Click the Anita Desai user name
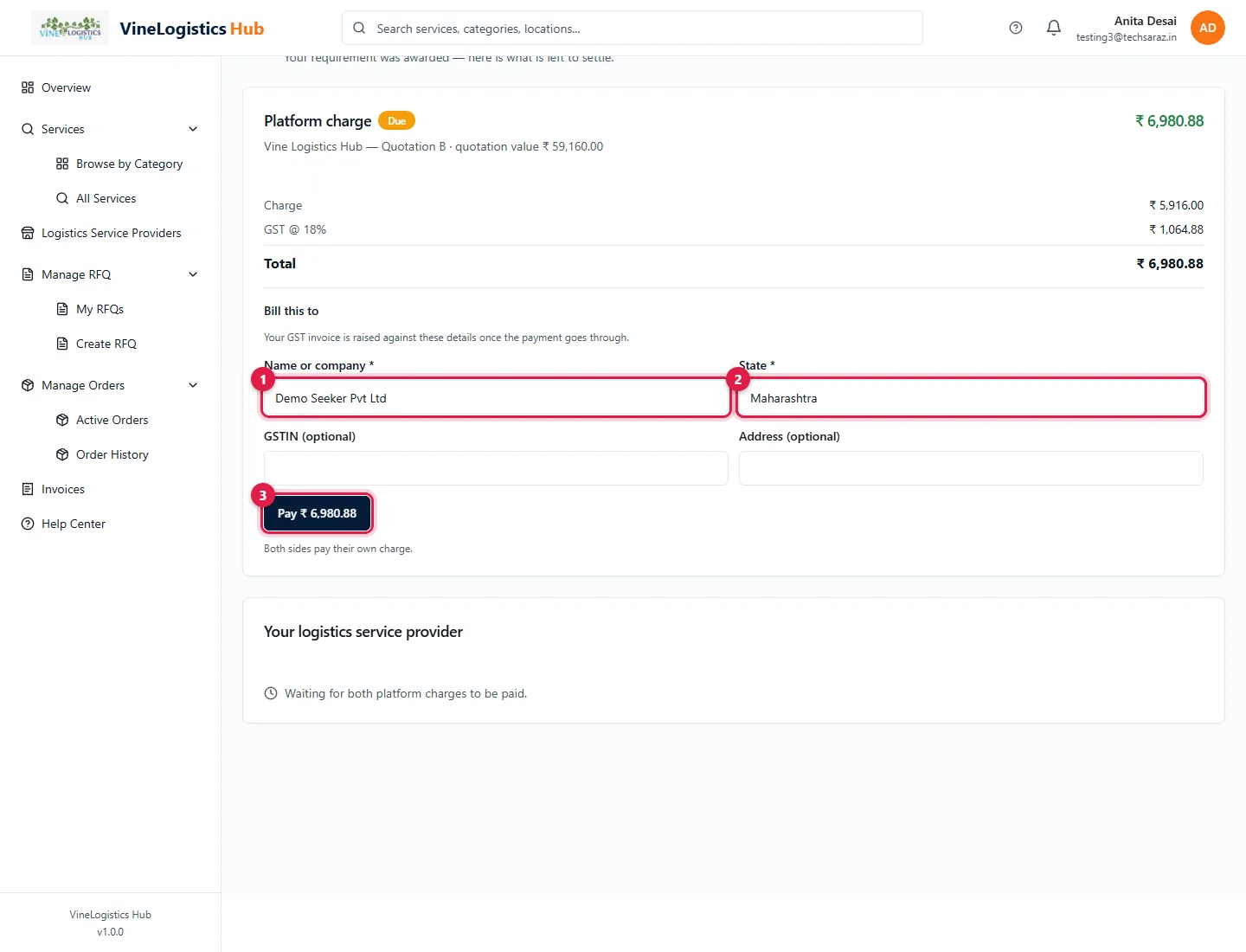This screenshot has width=1246, height=952. [x=1145, y=21]
